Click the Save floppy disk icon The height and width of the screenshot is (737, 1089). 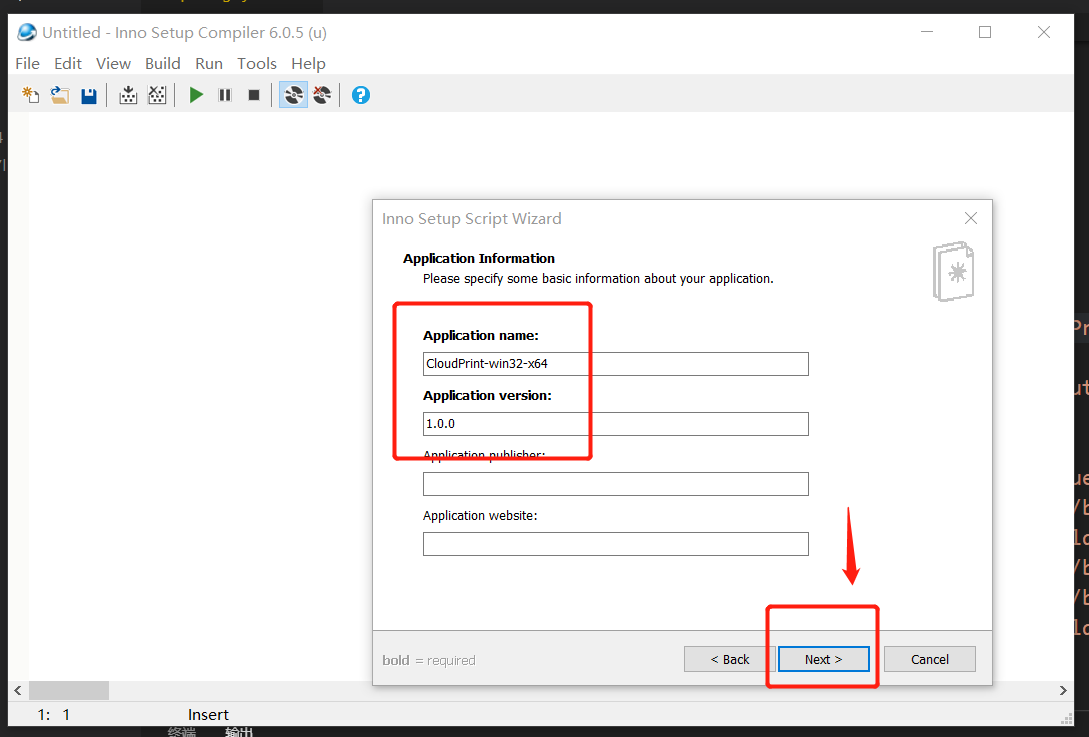pyautogui.click(x=89, y=95)
